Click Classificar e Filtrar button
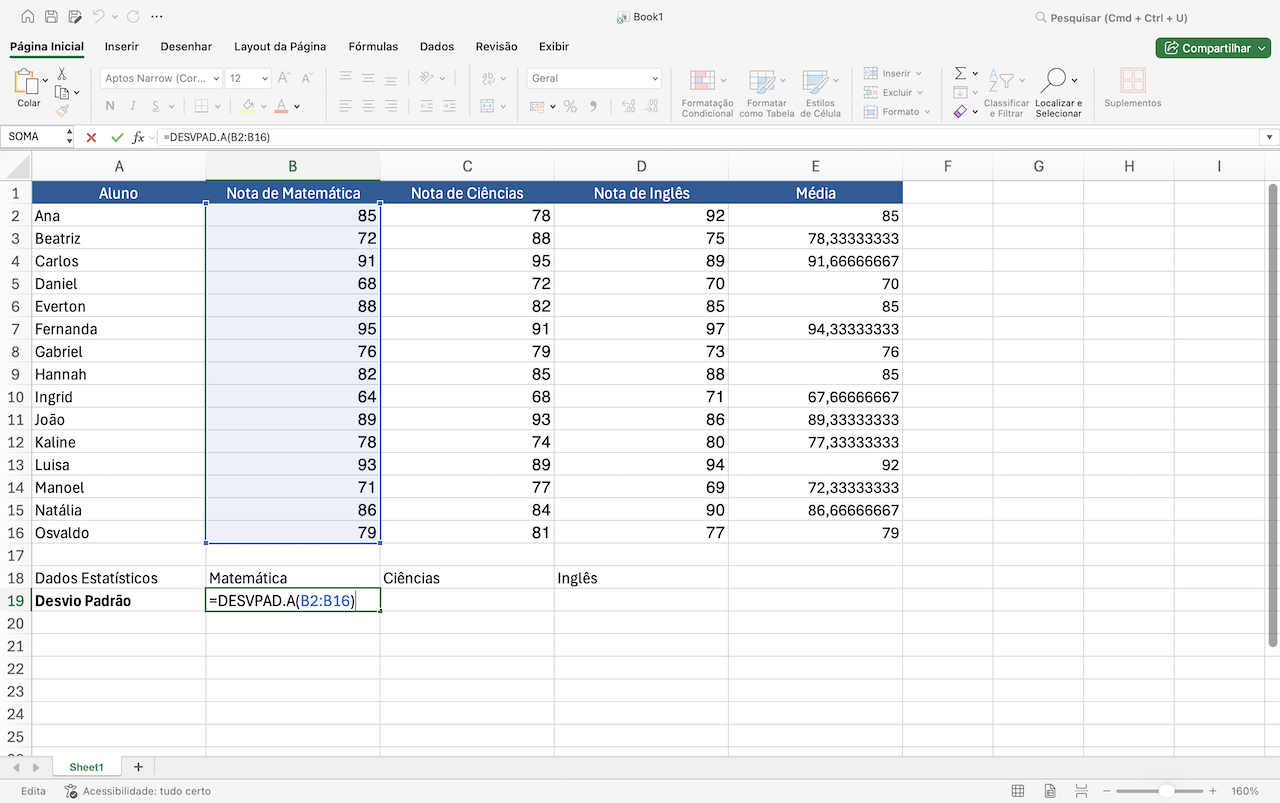The height and width of the screenshot is (803, 1280). coord(1006,94)
